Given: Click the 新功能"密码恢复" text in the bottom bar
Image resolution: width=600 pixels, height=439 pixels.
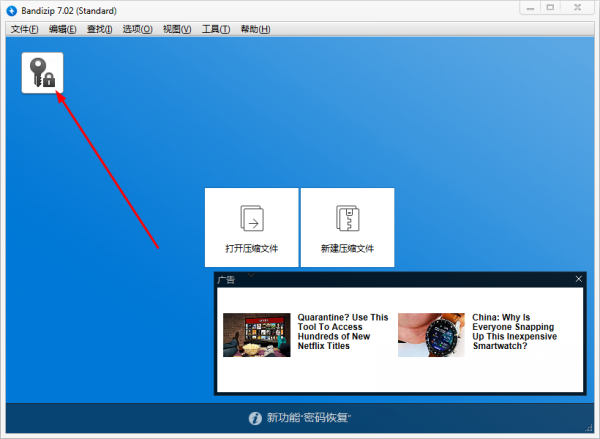Looking at the screenshot, I should [309, 418].
